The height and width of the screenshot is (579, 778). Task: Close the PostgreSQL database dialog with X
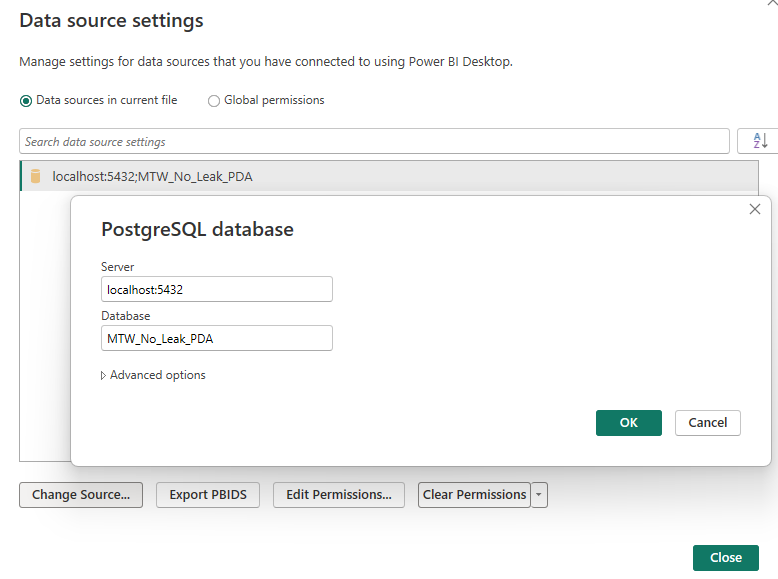(755, 209)
